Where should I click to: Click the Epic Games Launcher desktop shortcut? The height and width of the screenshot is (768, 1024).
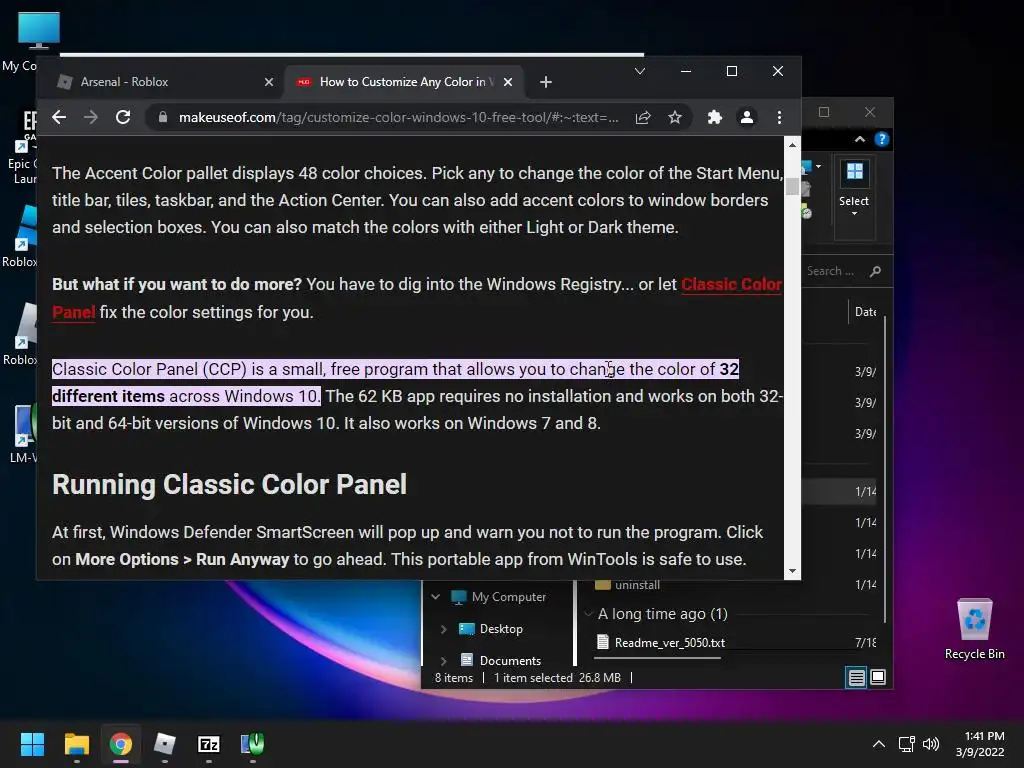click(x=23, y=148)
